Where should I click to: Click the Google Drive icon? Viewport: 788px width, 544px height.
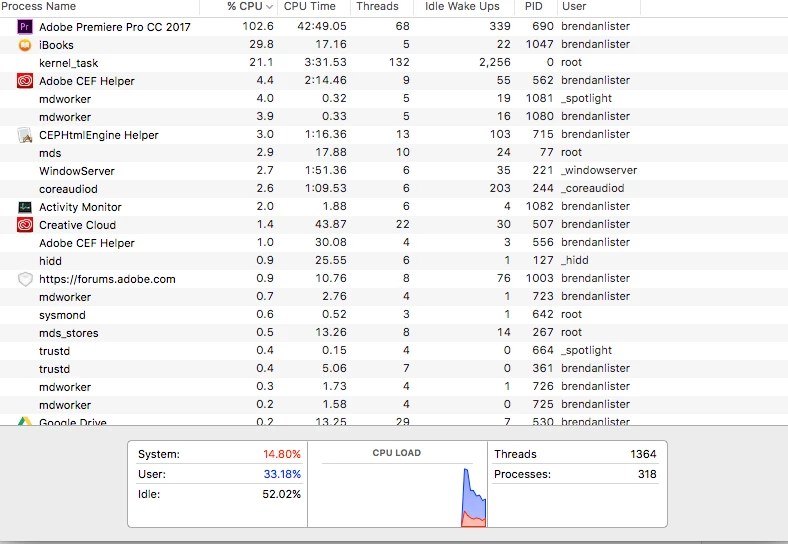25,421
